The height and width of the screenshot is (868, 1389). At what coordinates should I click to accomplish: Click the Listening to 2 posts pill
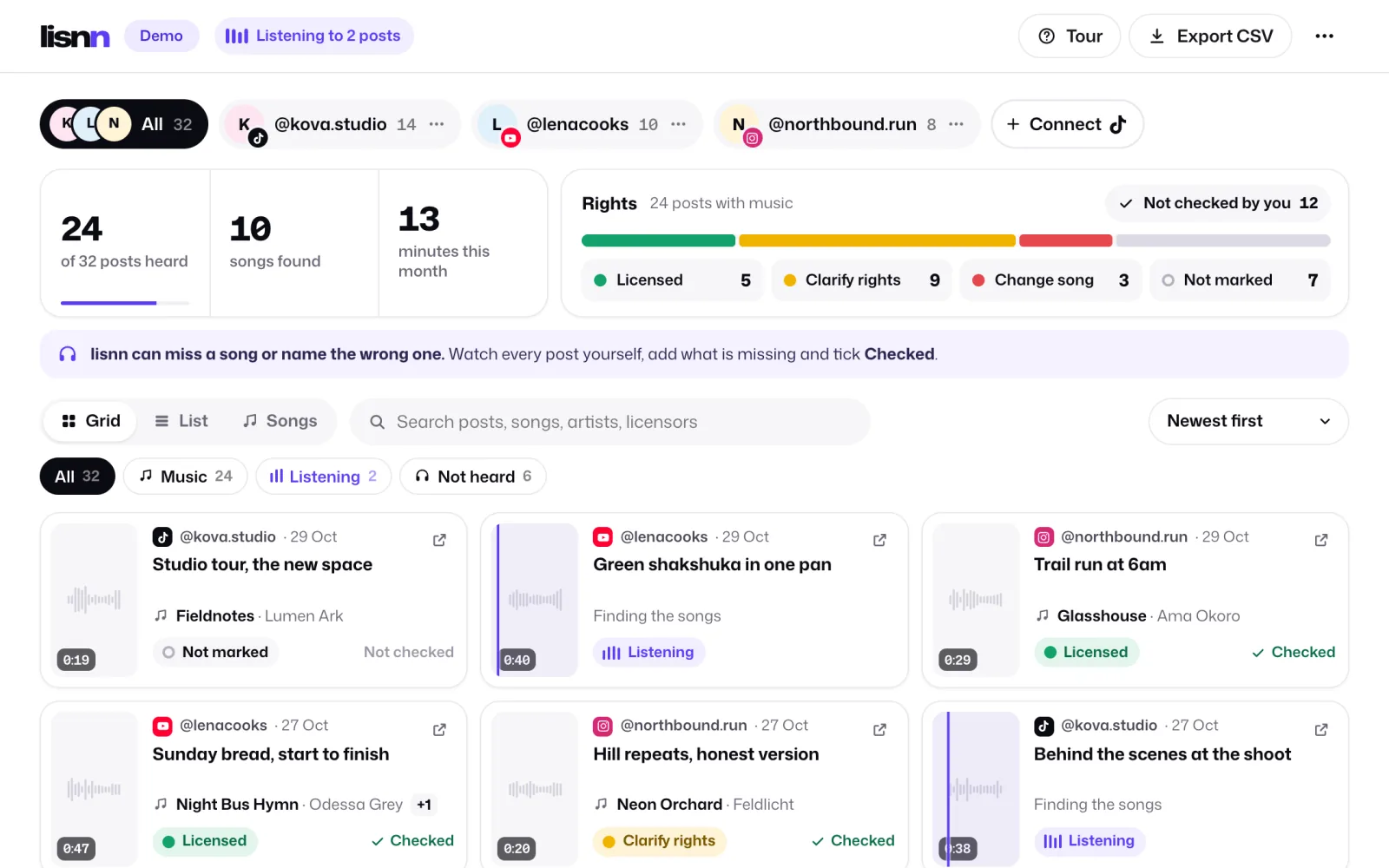click(x=313, y=36)
